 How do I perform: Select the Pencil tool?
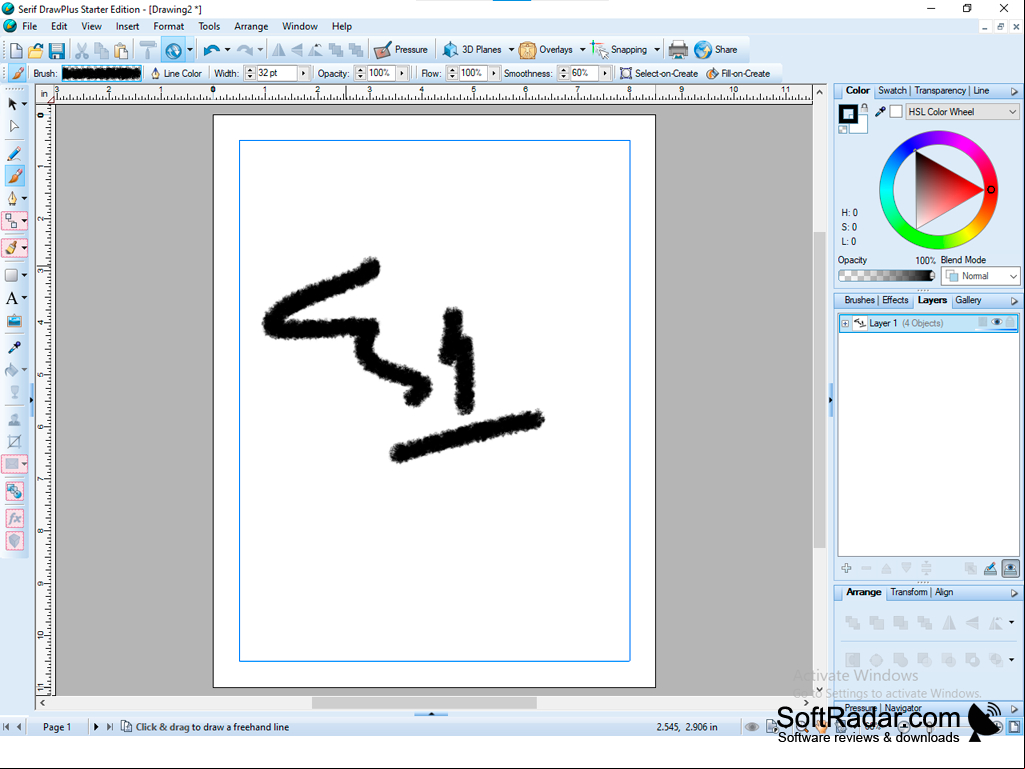pyautogui.click(x=14, y=154)
